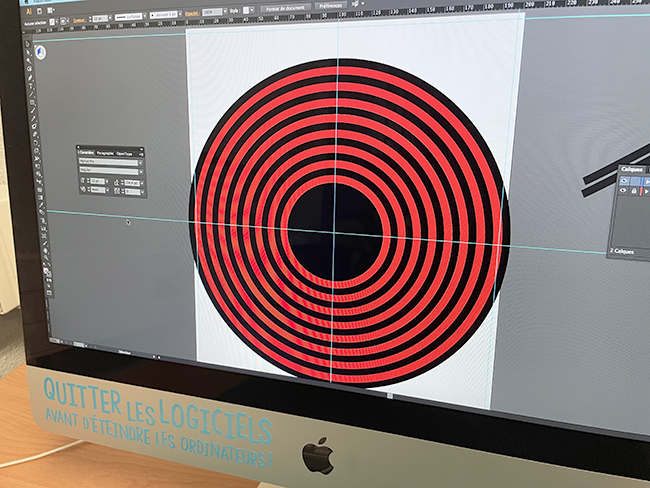Click the workspace icon right of Préférences

[x=355, y=4]
